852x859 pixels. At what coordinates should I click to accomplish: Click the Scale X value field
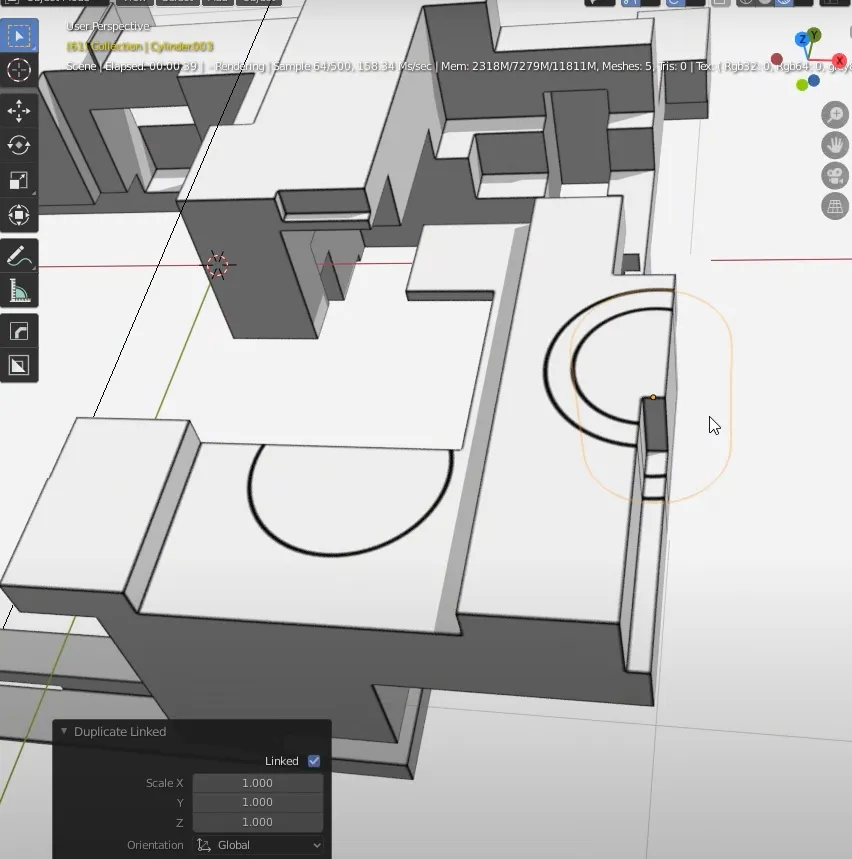pyautogui.click(x=258, y=783)
